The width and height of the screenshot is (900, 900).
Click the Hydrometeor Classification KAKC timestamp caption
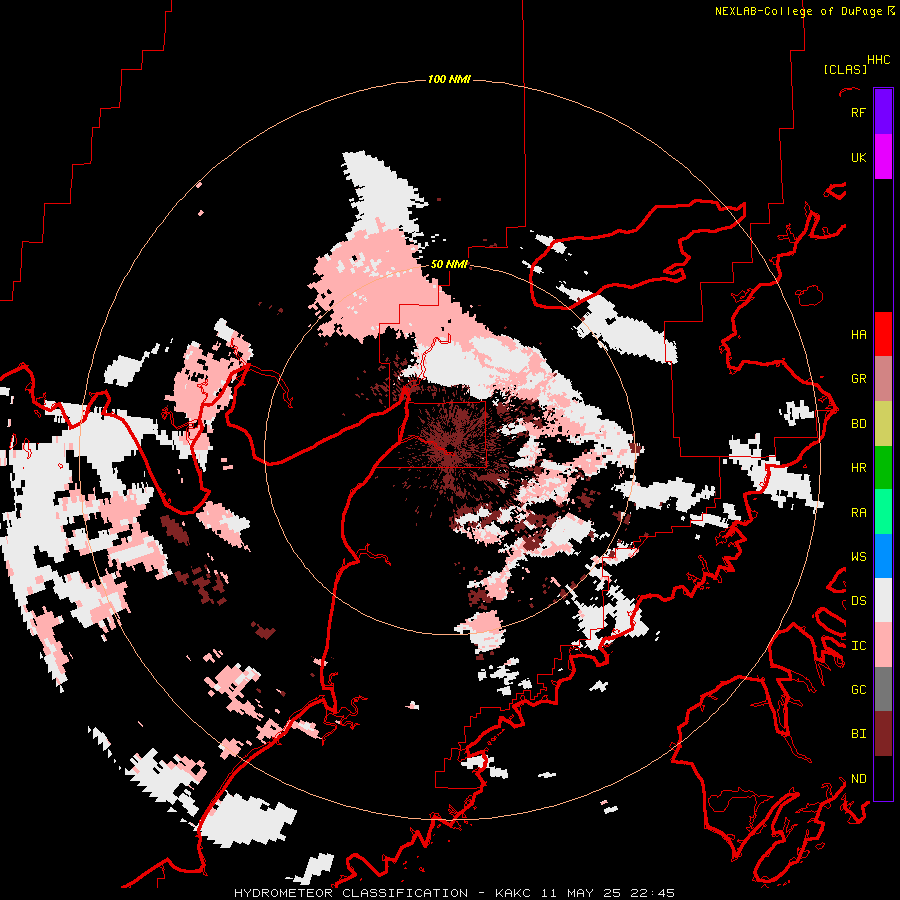[x=454, y=893]
